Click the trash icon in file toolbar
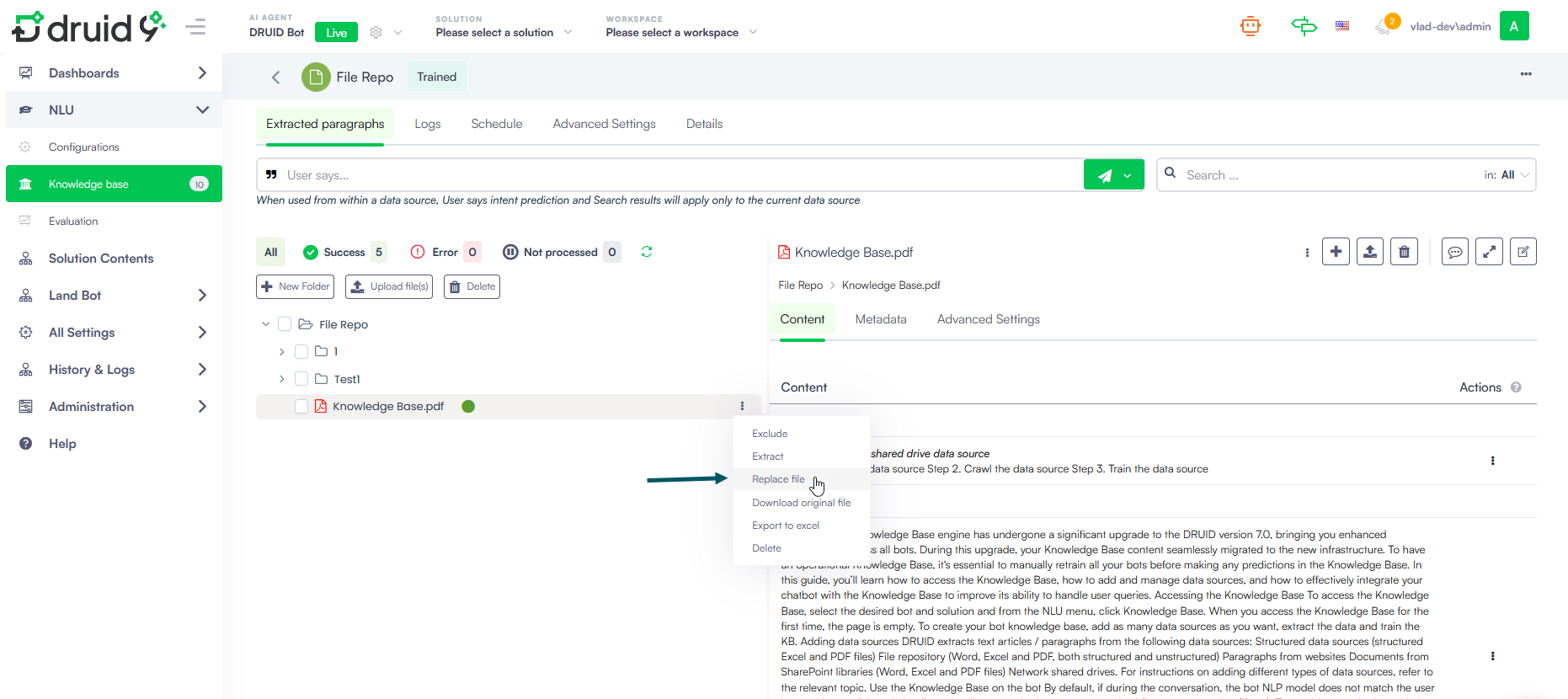 click(1404, 252)
